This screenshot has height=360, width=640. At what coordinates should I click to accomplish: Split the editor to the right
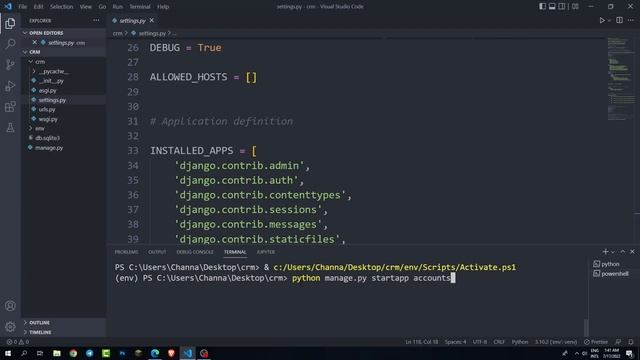619,20
